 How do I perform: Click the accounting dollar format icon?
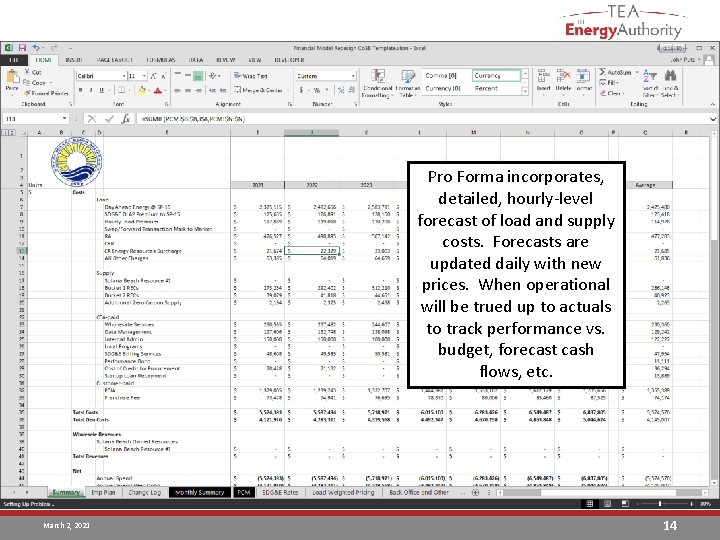tap(301, 90)
